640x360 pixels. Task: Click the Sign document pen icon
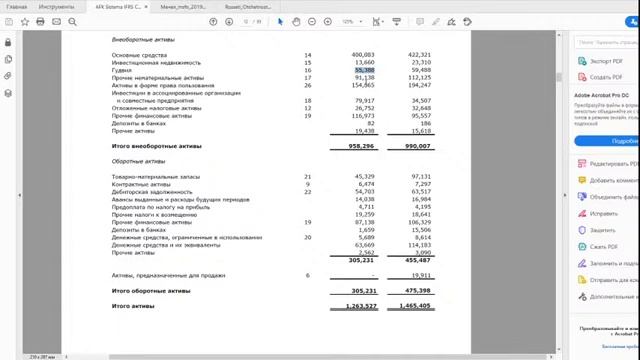point(451,22)
